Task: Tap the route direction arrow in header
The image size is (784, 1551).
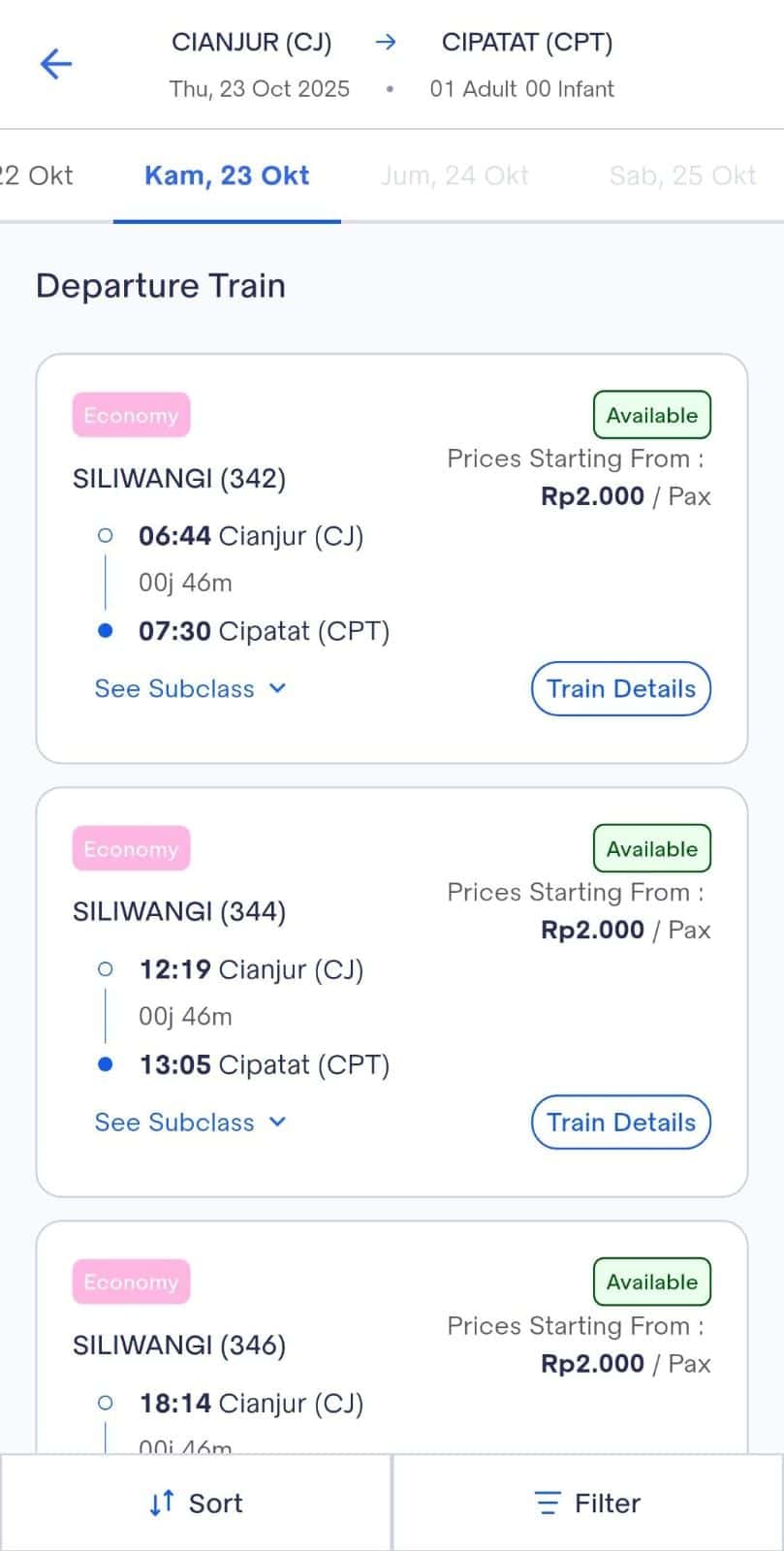Action: point(386,42)
